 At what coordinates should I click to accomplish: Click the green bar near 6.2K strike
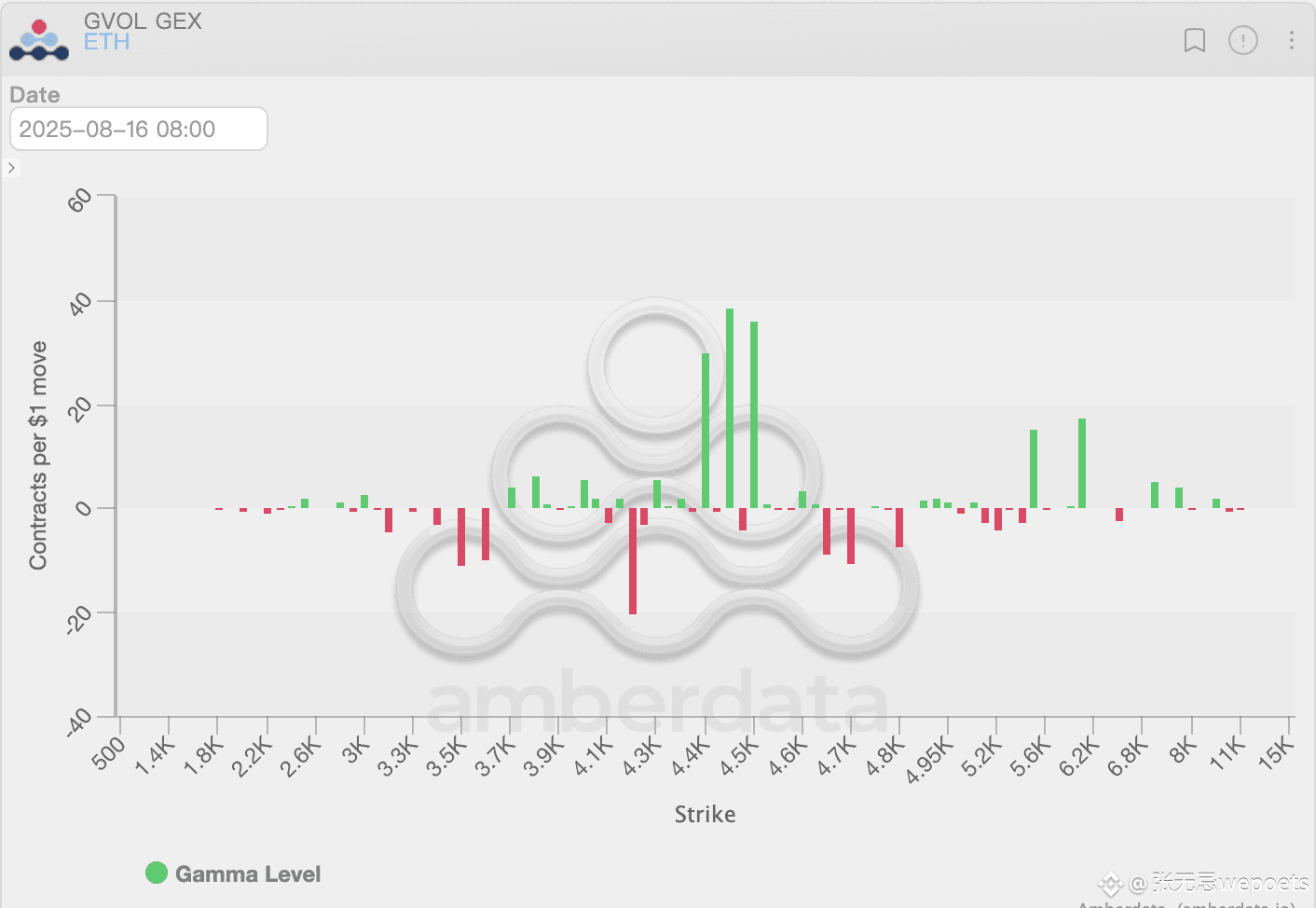click(1082, 463)
